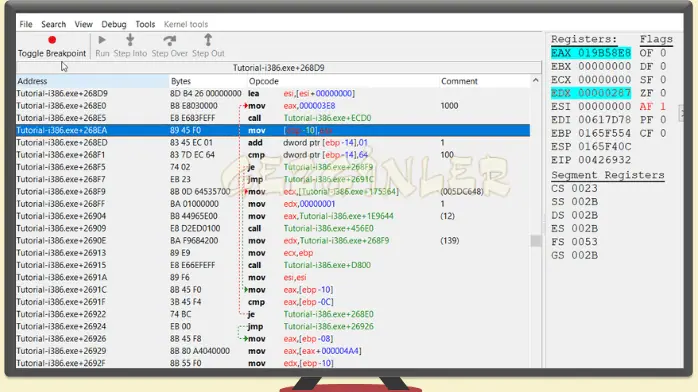Image resolution: width=698 pixels, height=392 pixels.
Task: Click the Run play icon
Action: pos(102,40)
